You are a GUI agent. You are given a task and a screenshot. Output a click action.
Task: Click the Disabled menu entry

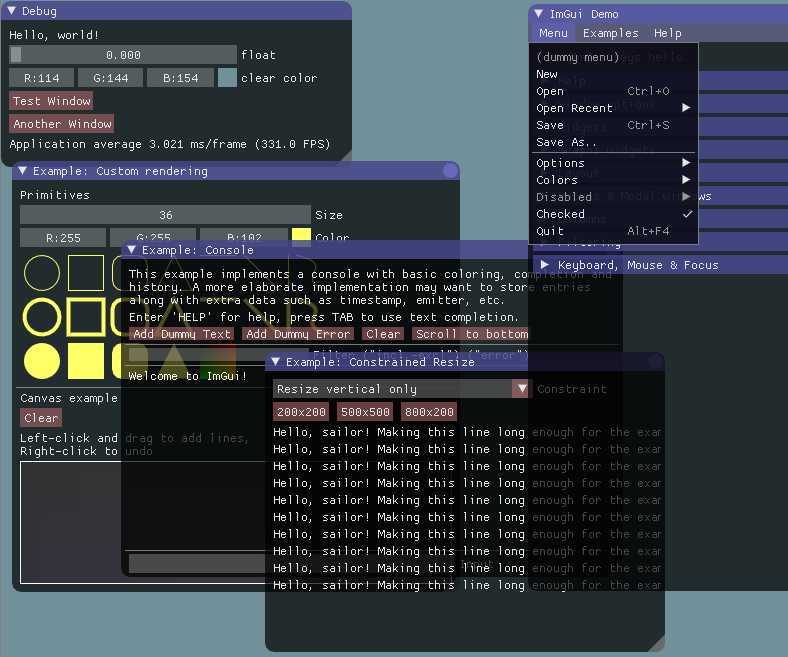click(x=613, y=197)
